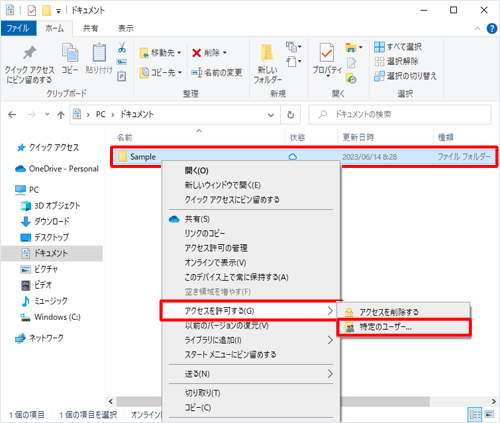500x423 pixels.
Task: Open the address bar history dropdown
Action: point(271,115)
